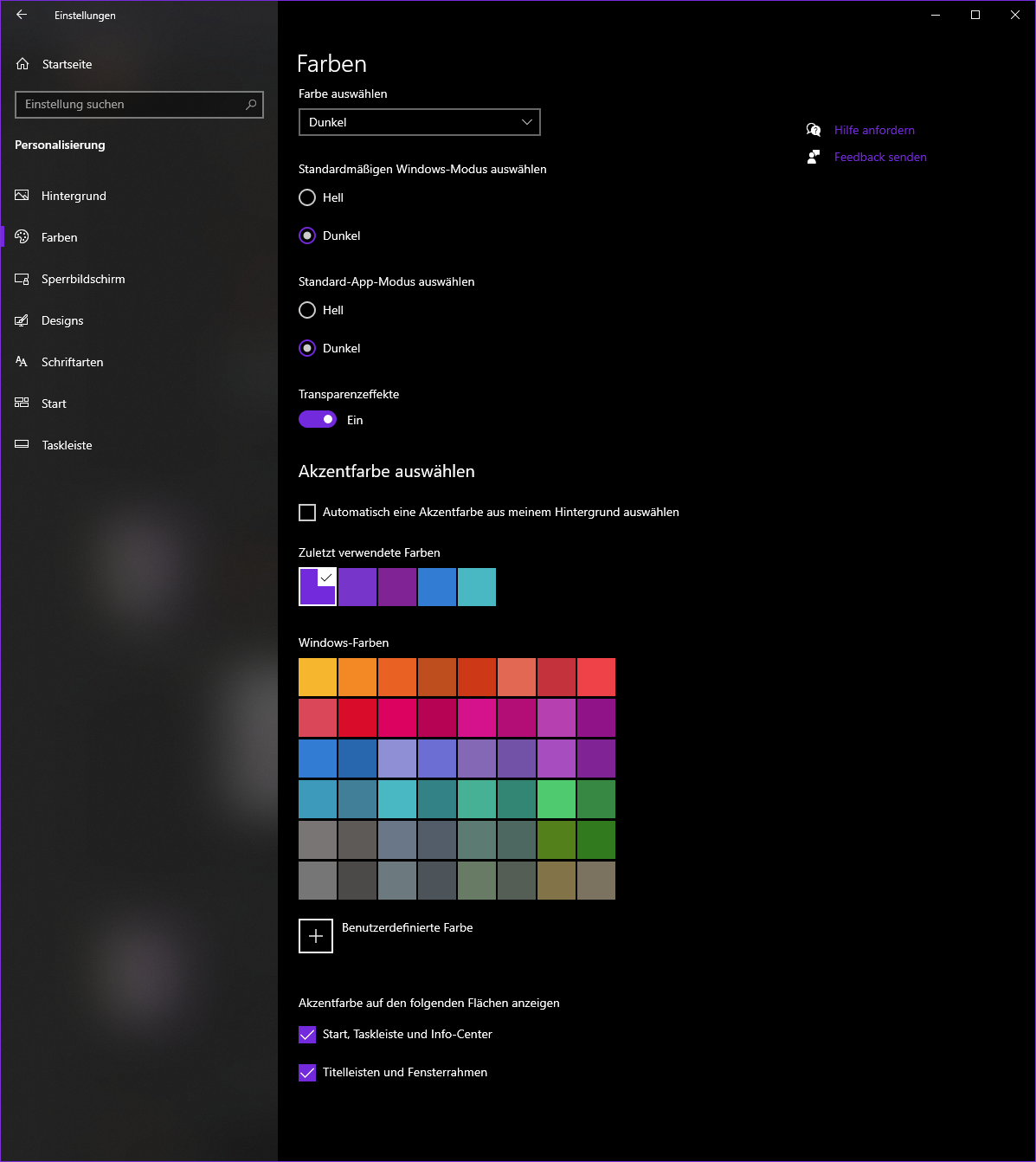Click the Hintergrund picture icon

[23, 196]
